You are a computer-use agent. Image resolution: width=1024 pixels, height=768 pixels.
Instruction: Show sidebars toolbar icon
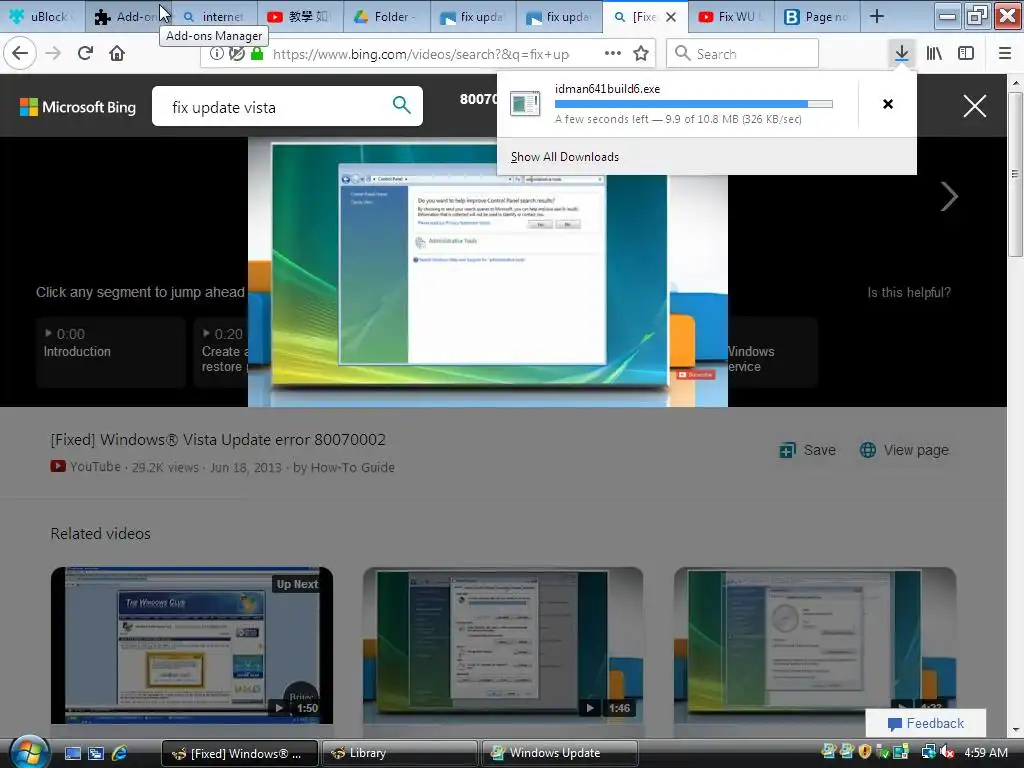(x=966, y=54)
